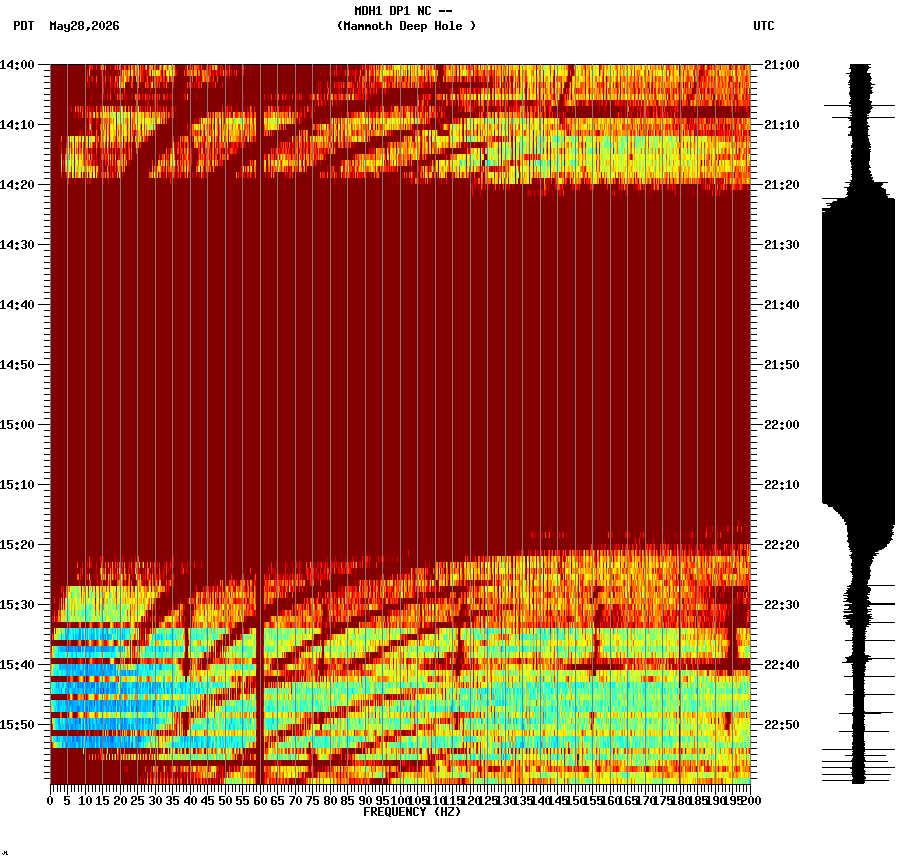Image resolution: width=902 pixels, height=864 pixels.
Task: Click the 14:00 PDT time label
Action: click(17, 65)
